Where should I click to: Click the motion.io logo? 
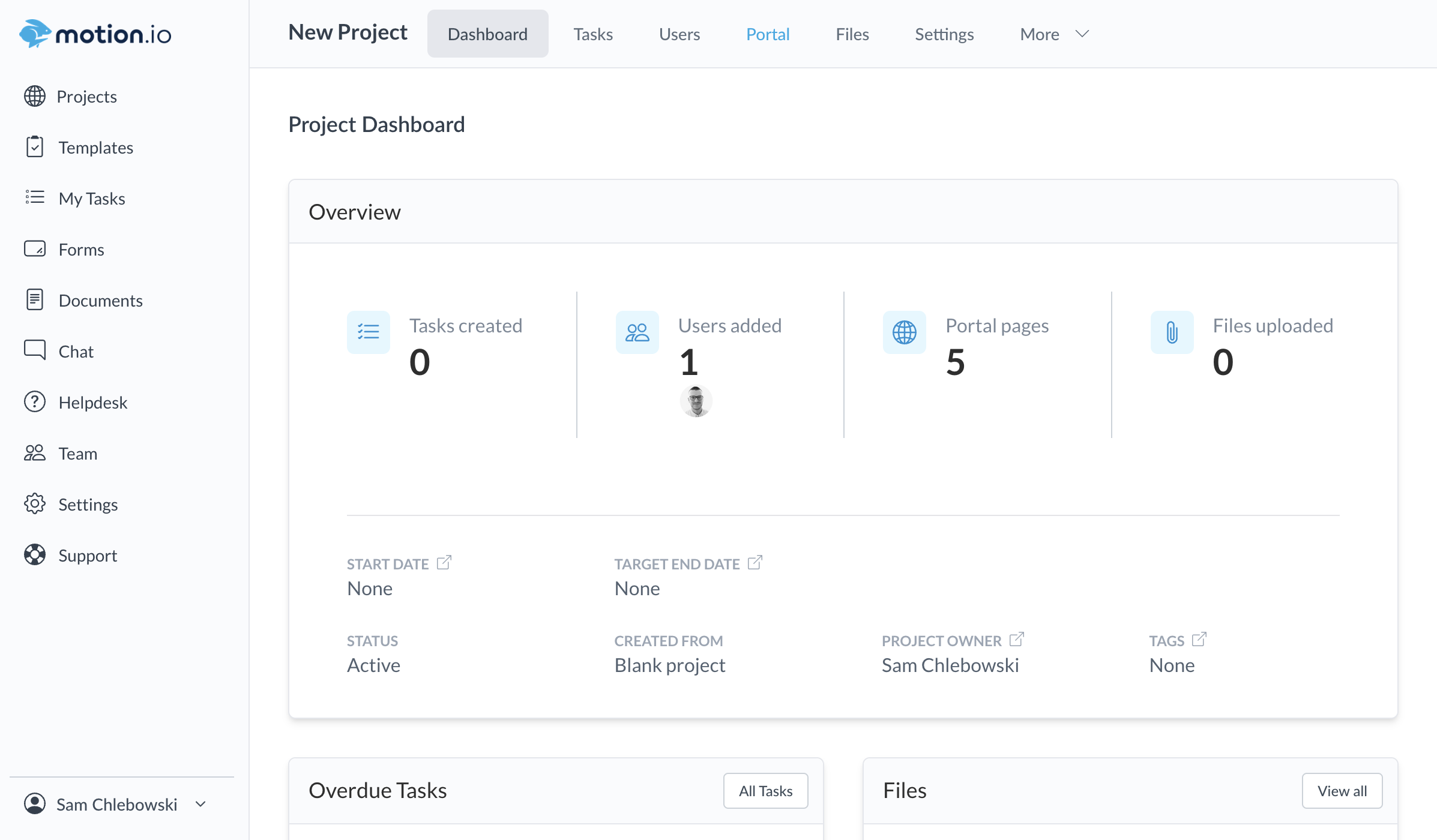pos(95,34)
